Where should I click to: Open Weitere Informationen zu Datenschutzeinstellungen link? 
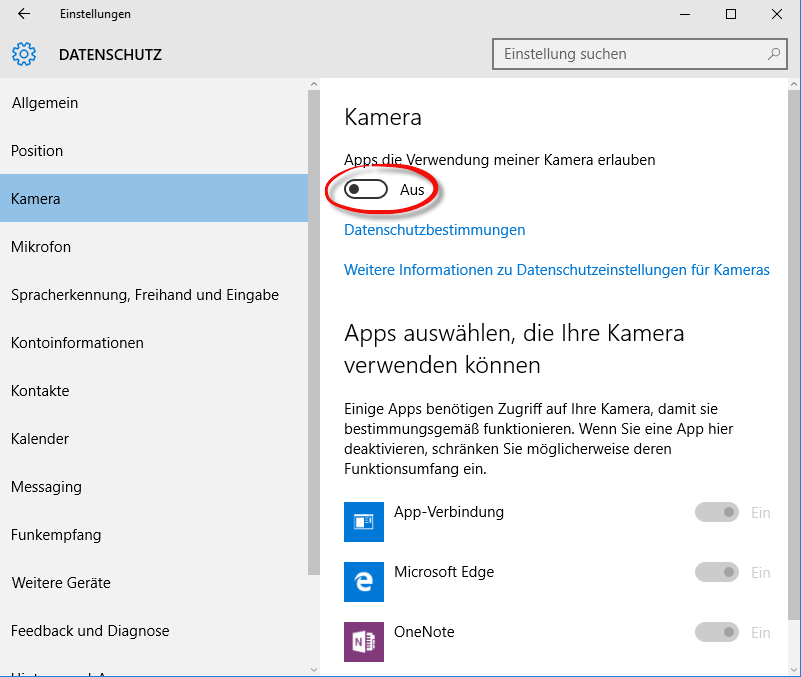(556, 270)
